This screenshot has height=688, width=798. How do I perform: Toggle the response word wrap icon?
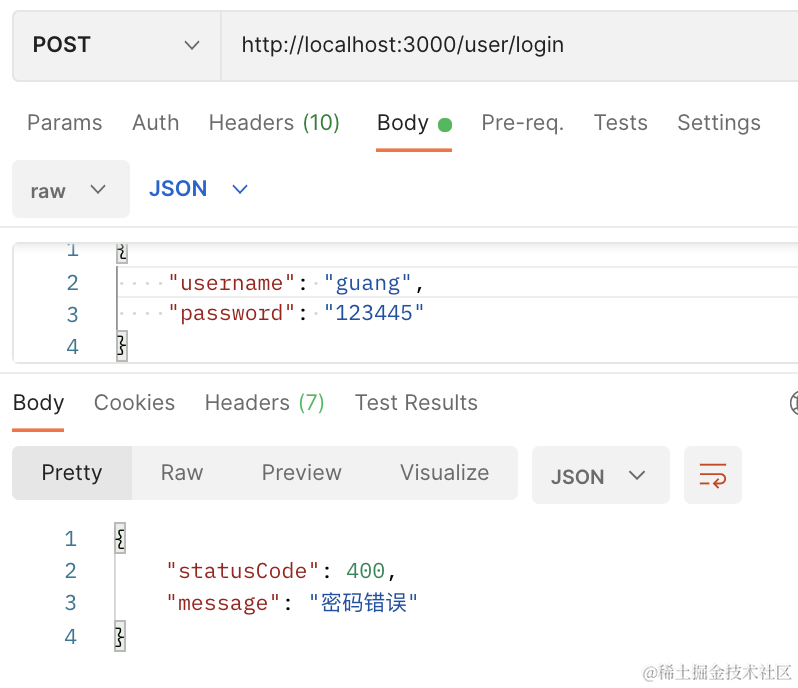(712, 475)
